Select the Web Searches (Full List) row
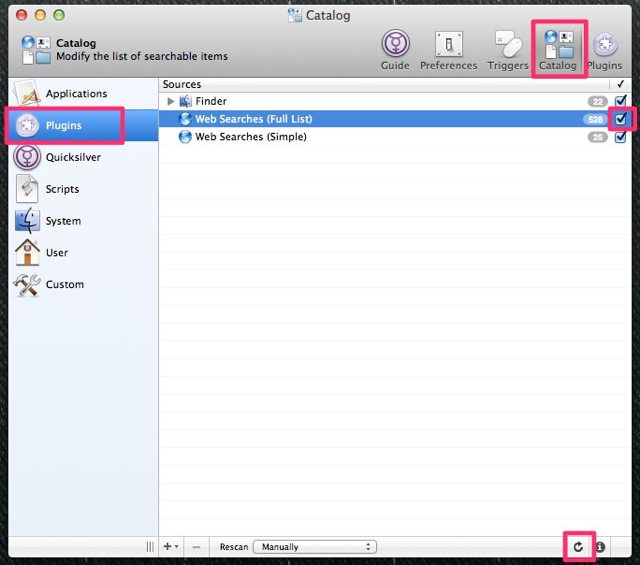This screenshot has height=565, width=640. [x=395, y=119]
